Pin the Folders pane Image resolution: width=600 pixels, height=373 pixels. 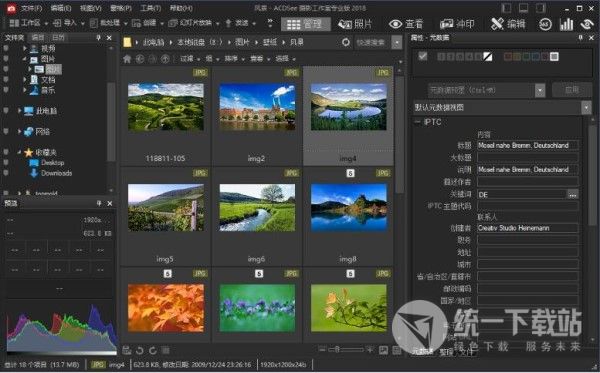click(x=98, y=37)
